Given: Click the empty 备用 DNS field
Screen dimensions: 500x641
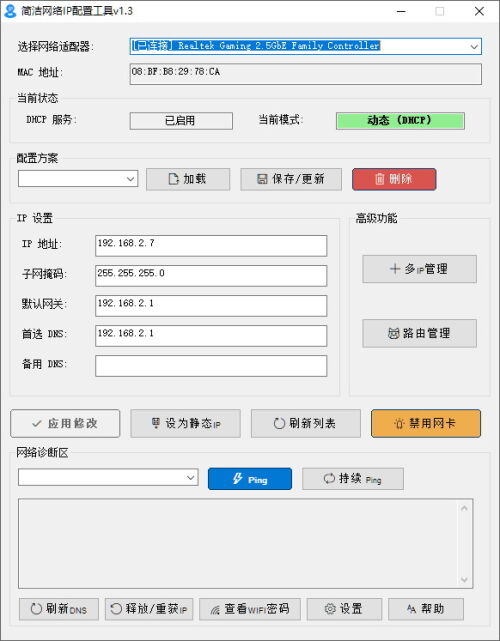Looking at the screenshot, I should click(x=211, y=366).
